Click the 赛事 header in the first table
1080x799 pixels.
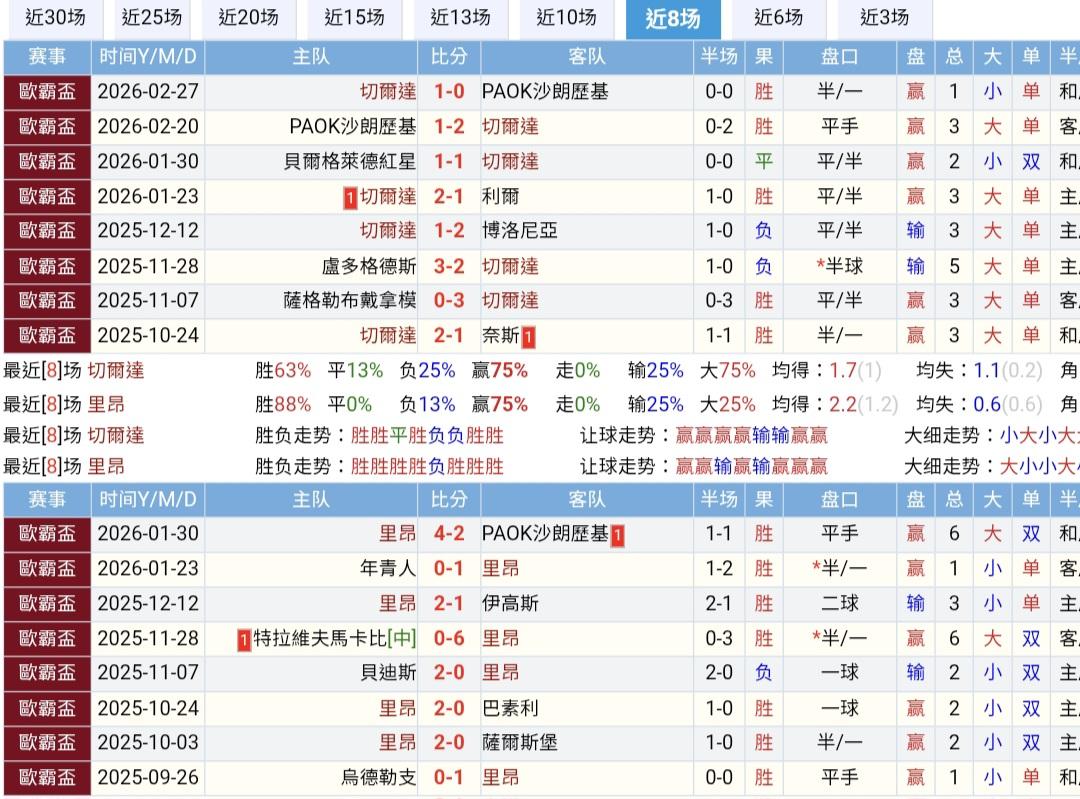point(48,56)
